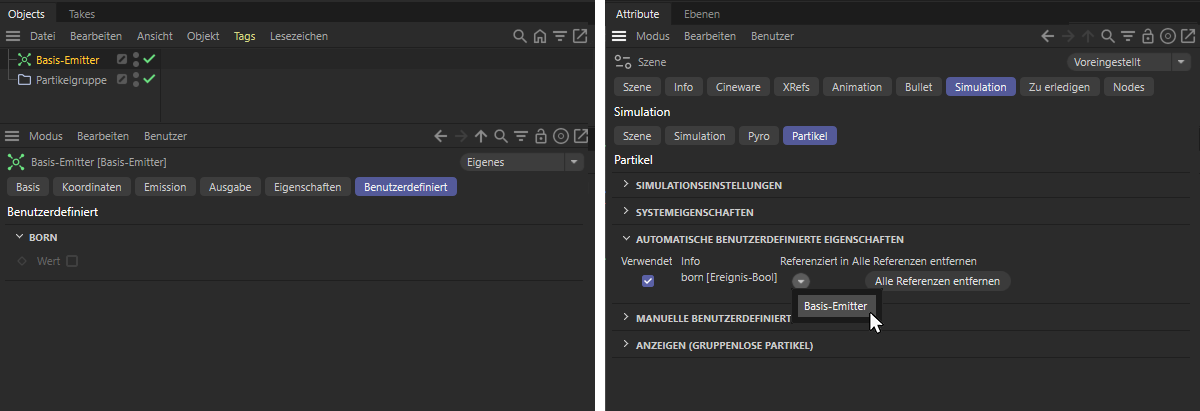The height and width of the screenshot is (411, 1200).
Task: Click the search icon in Objects manager
Action: (520, 36)
